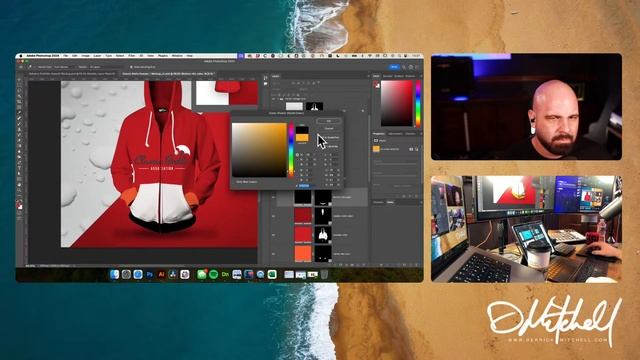Image resolution: width=640 pixels, height=360 pixels.
Task: Select the Lasso tool
Action: pyautogui.click(x=19, y=91)
